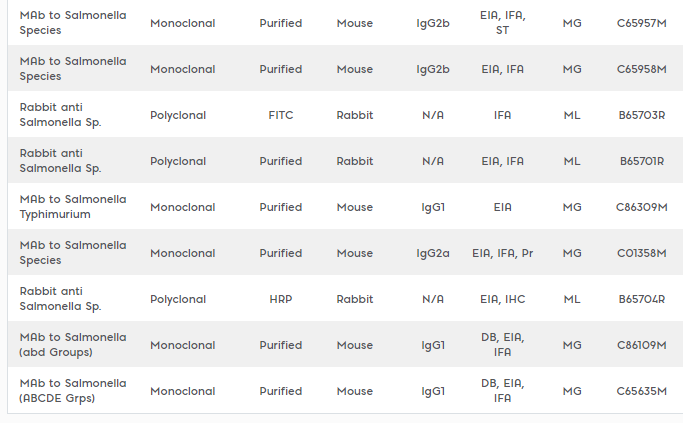This screenshot has width=683, height=423.
Task: Click the EIA, IHC applications cell
Action: (502, 299)
